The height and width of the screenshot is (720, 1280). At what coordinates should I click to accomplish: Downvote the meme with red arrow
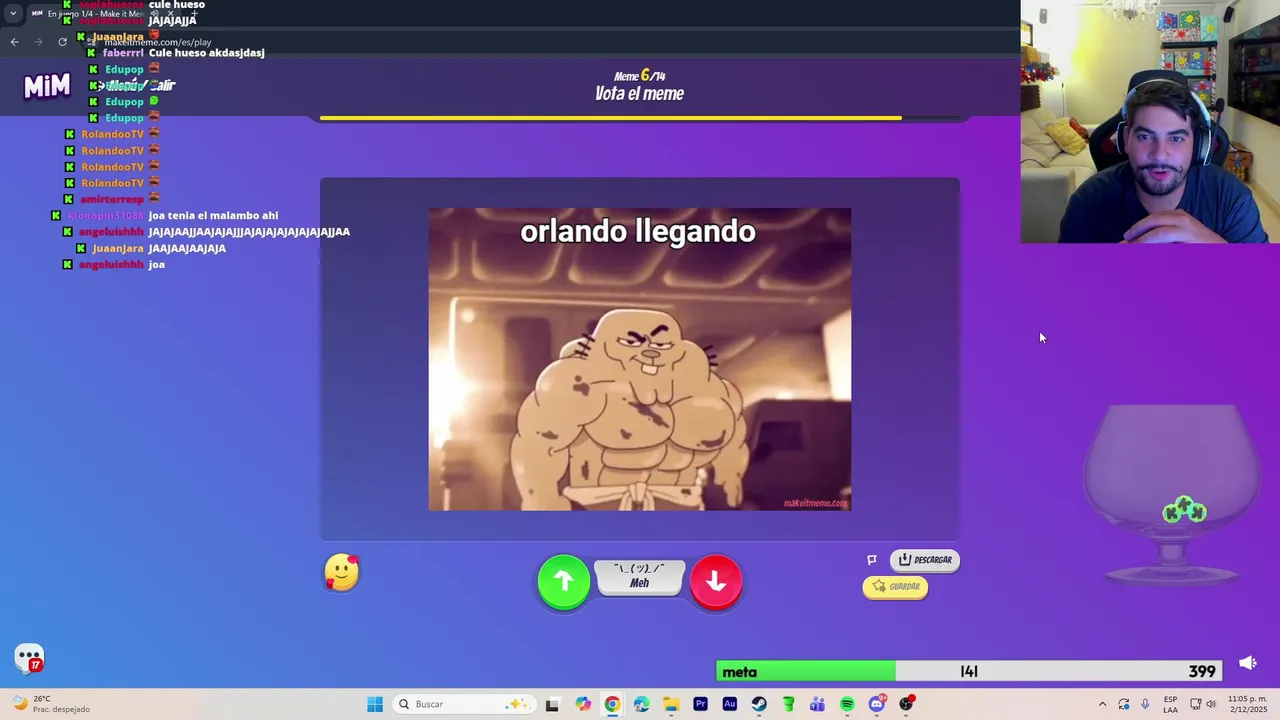(x=716, y=581)
